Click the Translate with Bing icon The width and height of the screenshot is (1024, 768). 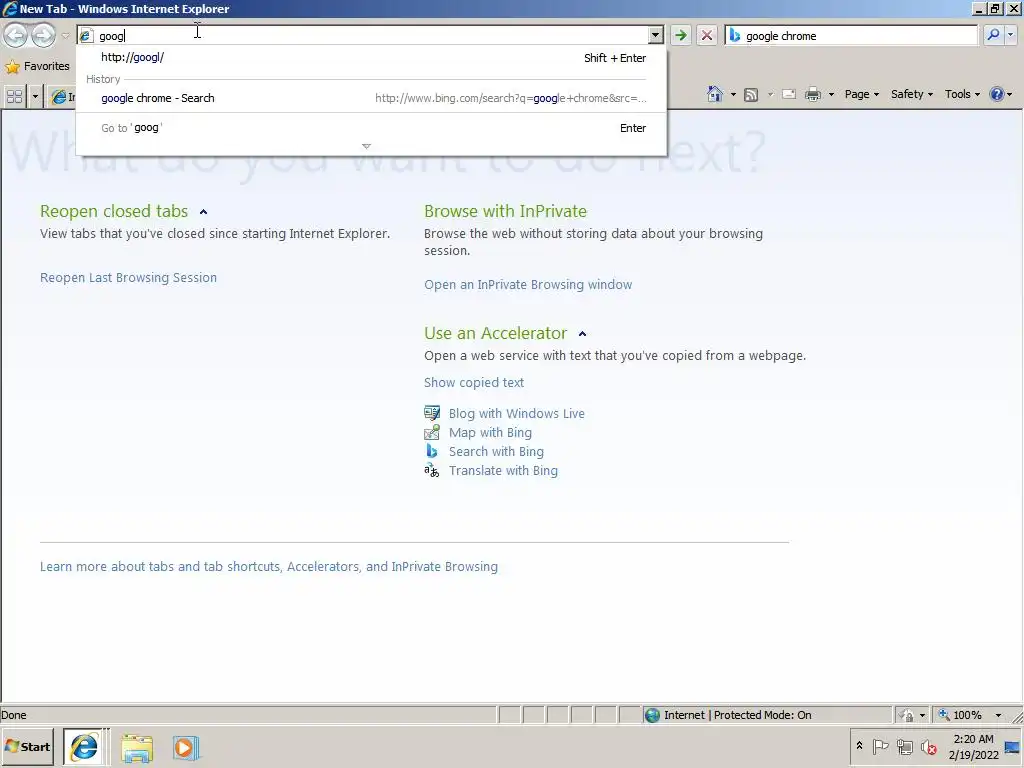(x=432, y=470)
